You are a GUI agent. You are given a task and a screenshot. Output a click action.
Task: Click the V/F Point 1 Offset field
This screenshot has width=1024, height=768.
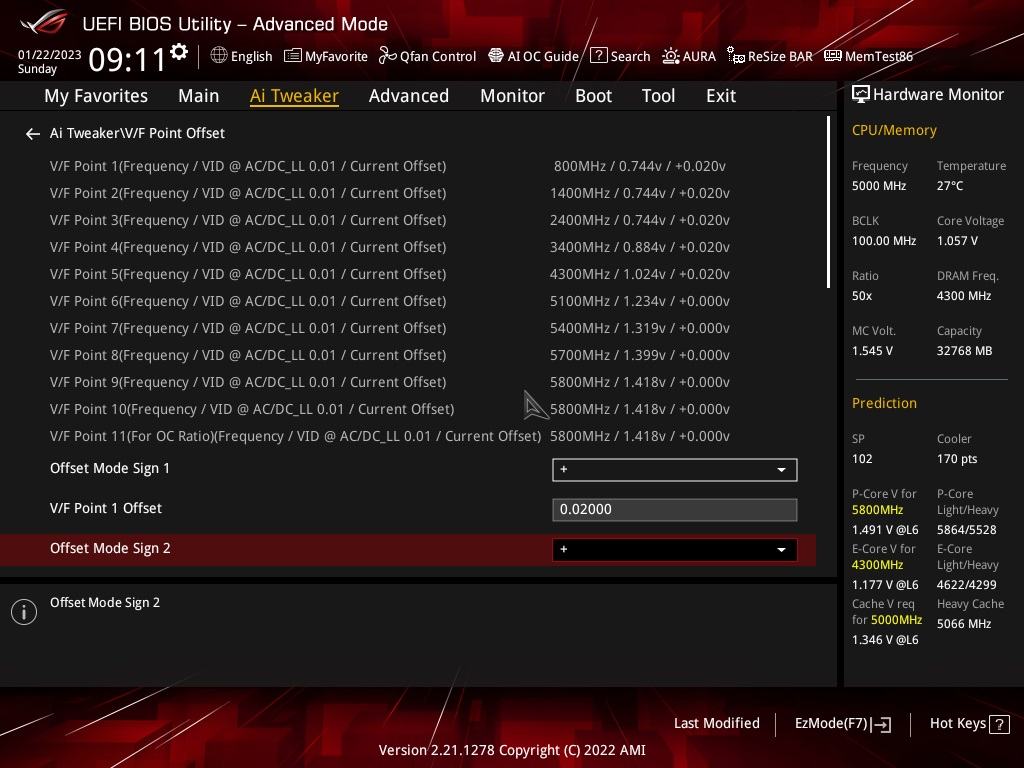(x=675, y=509)
